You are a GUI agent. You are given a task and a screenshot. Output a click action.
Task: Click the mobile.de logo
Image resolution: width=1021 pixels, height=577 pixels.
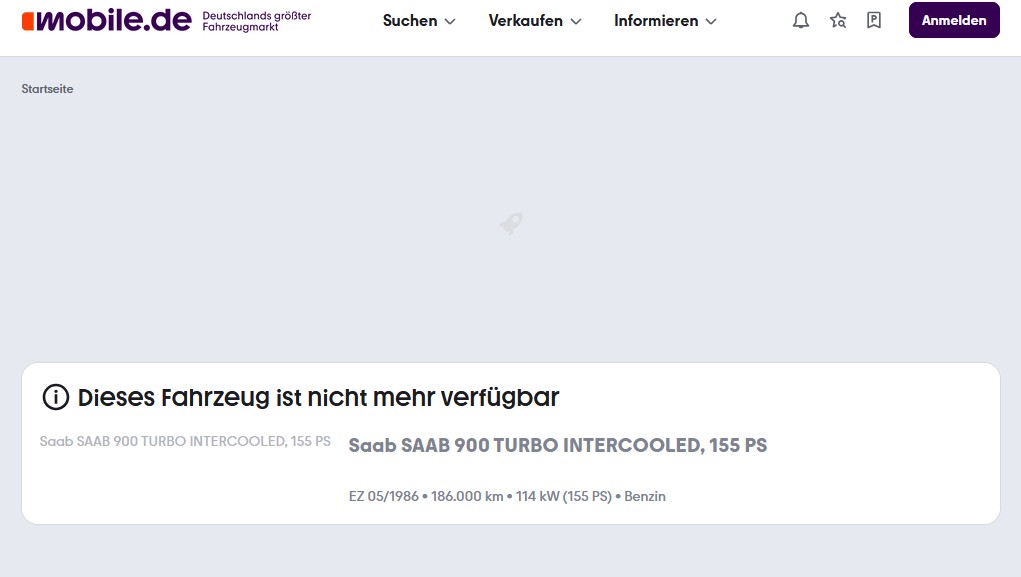coord(107,21)
